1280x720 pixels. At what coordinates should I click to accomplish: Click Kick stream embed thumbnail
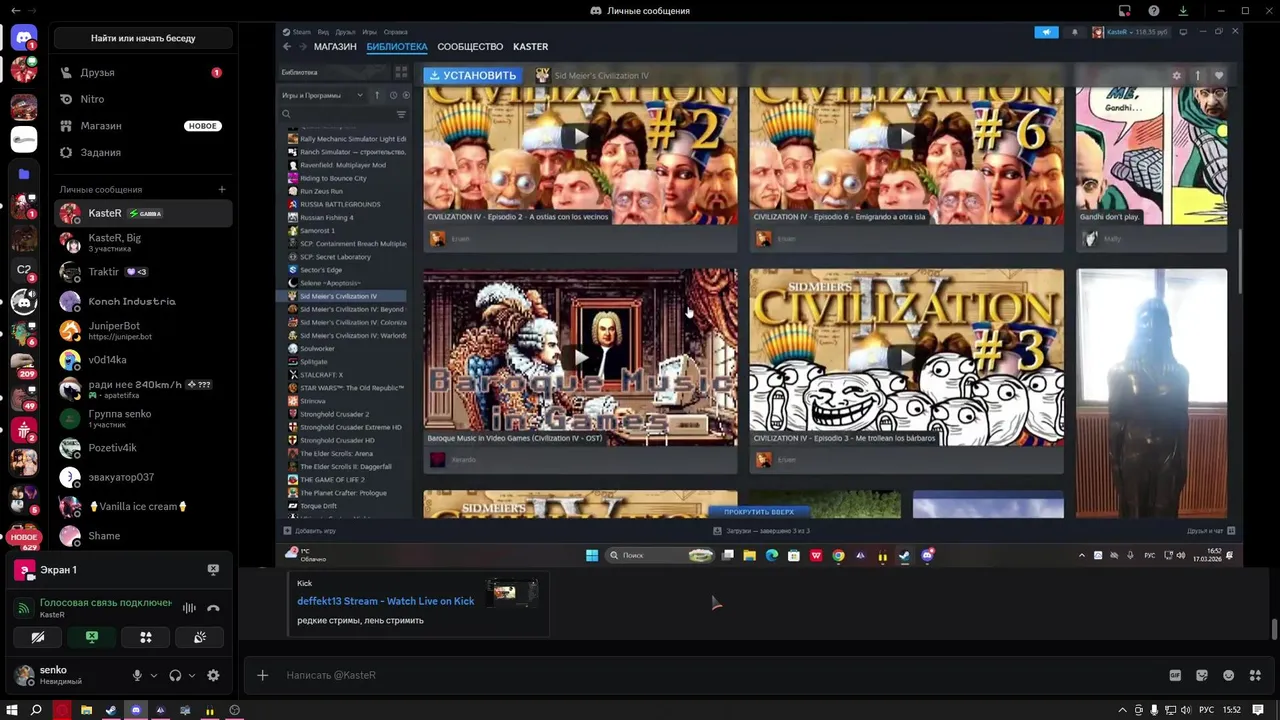tap(512, 592)
